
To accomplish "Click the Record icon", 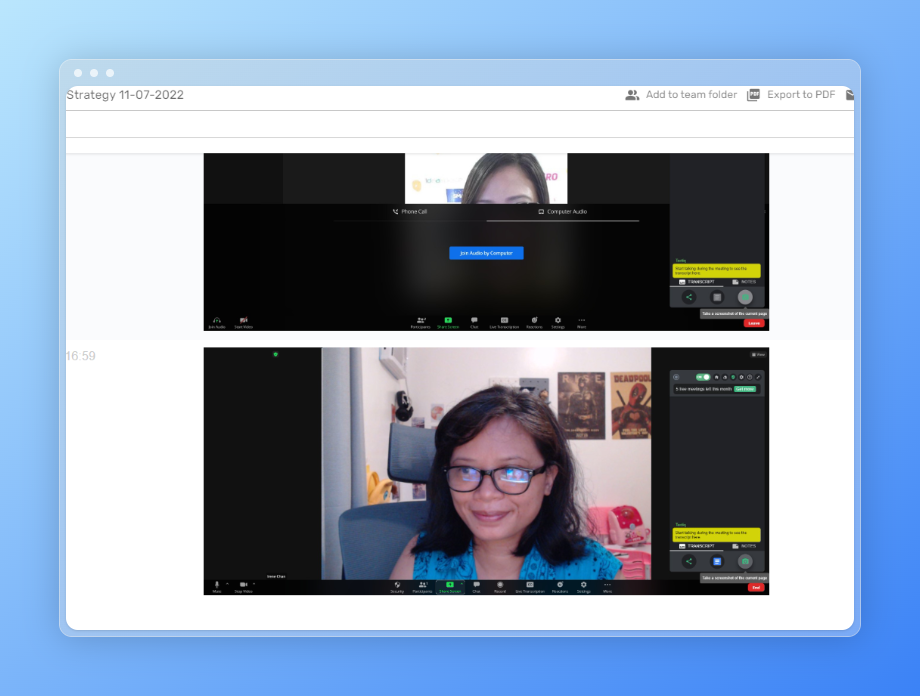I will (500, 586).
